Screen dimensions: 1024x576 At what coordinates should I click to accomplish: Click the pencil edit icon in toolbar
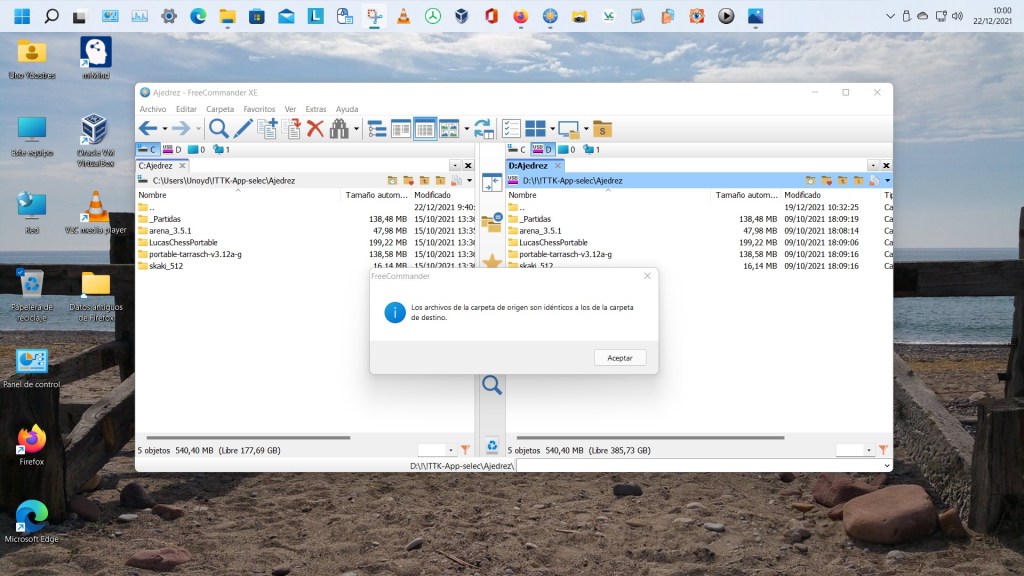click(243, 128)
